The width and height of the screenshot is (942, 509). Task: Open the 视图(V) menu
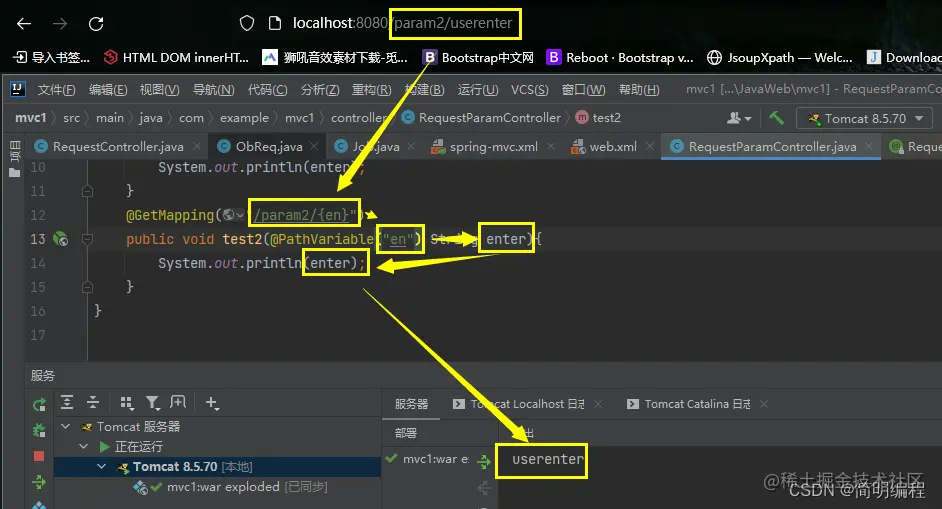[x=159, y=90]
